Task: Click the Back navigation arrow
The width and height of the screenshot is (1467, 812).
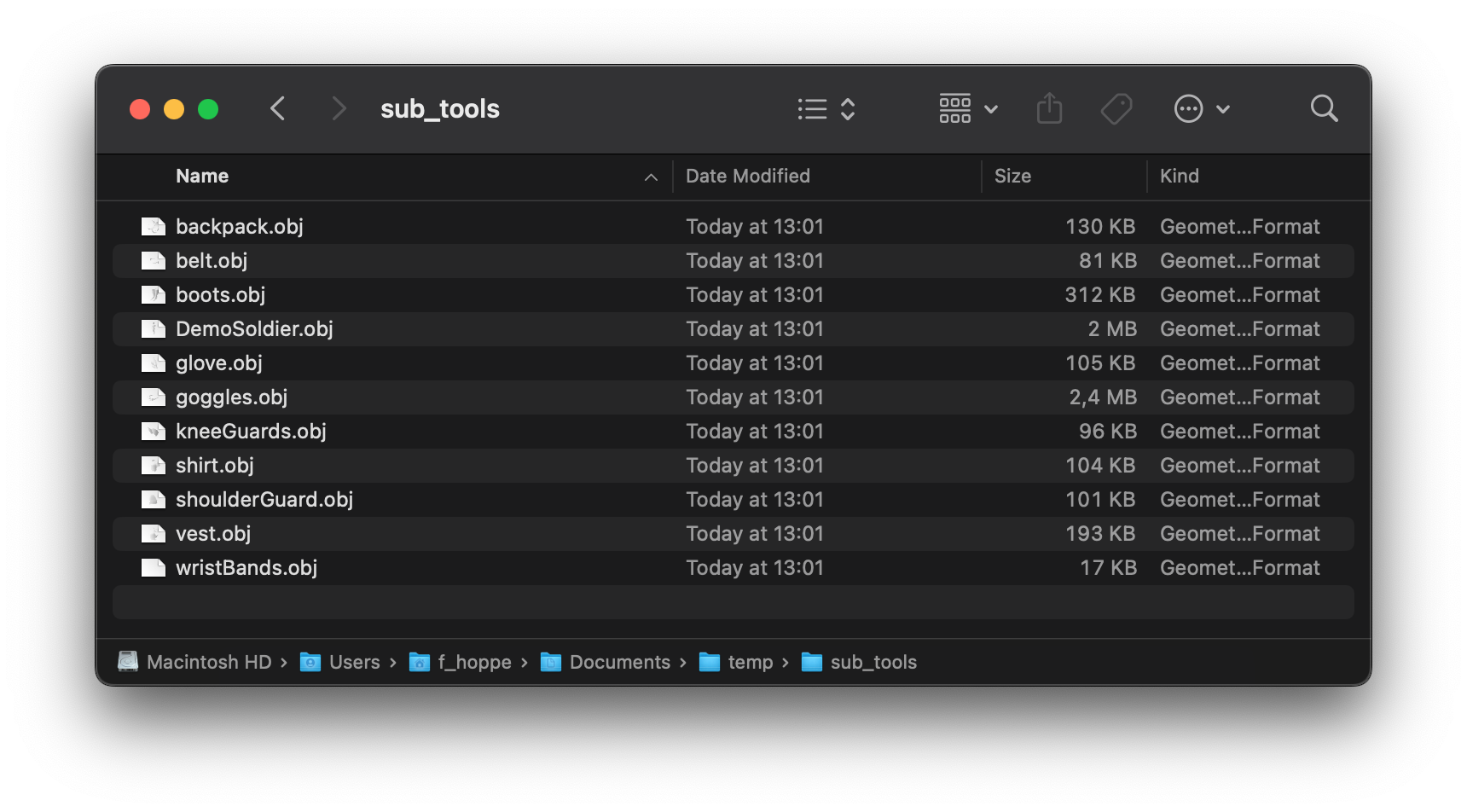Action: 278,108
